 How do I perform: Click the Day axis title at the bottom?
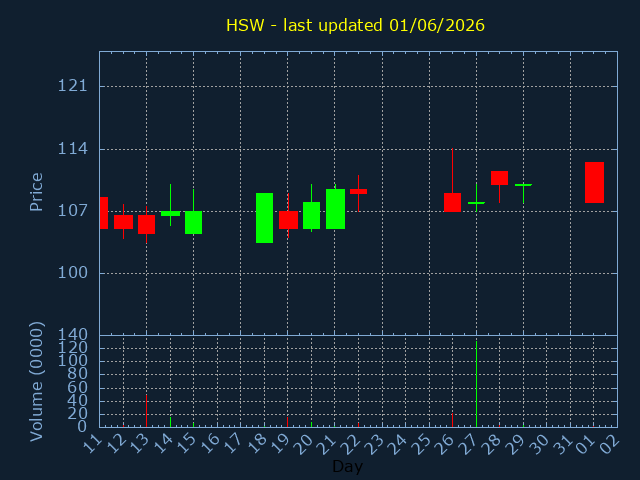pos(347,467)
